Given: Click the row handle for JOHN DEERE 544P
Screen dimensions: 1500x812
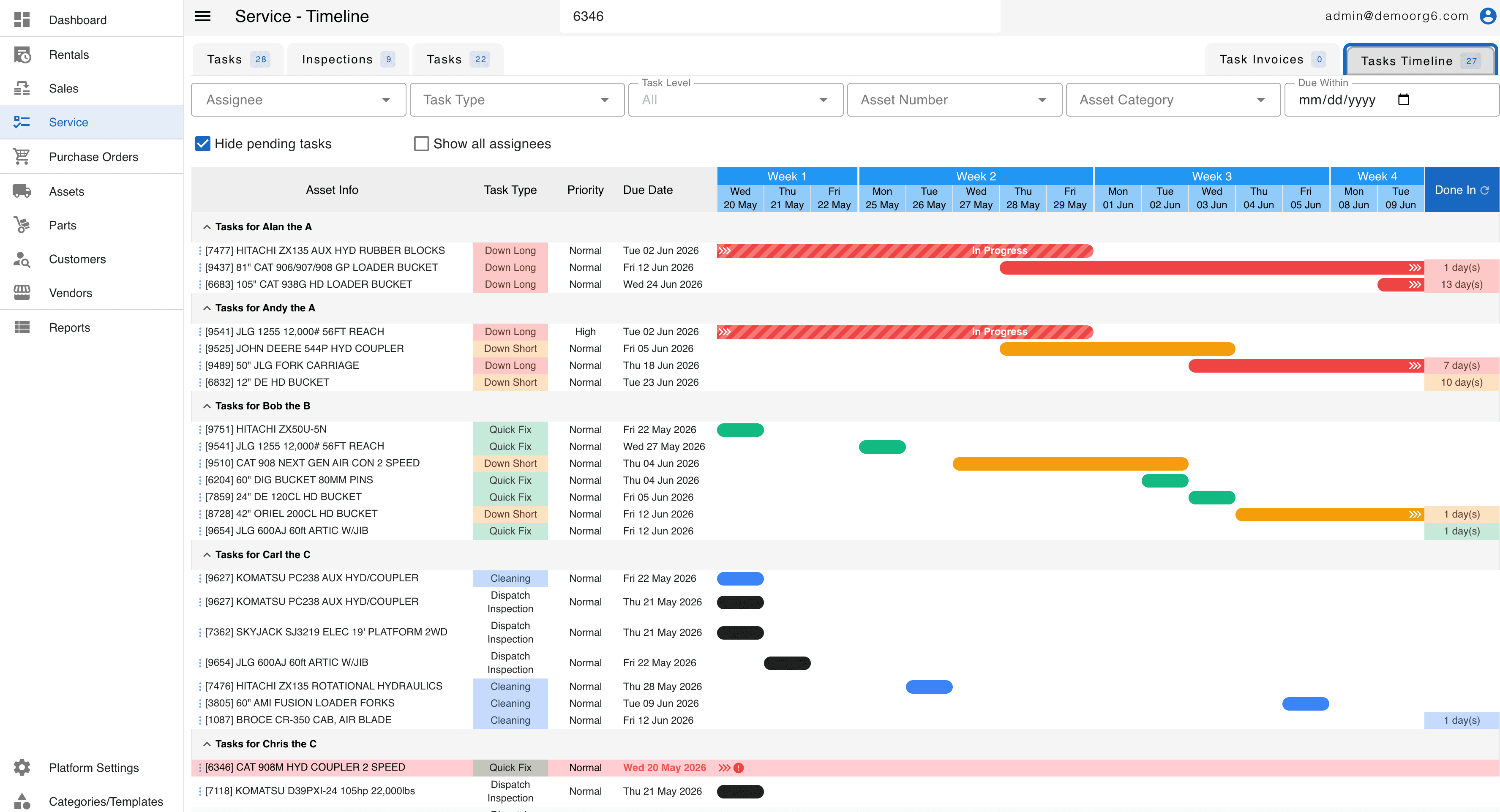Looking at the screenshot, I should (x=200, y=349).
